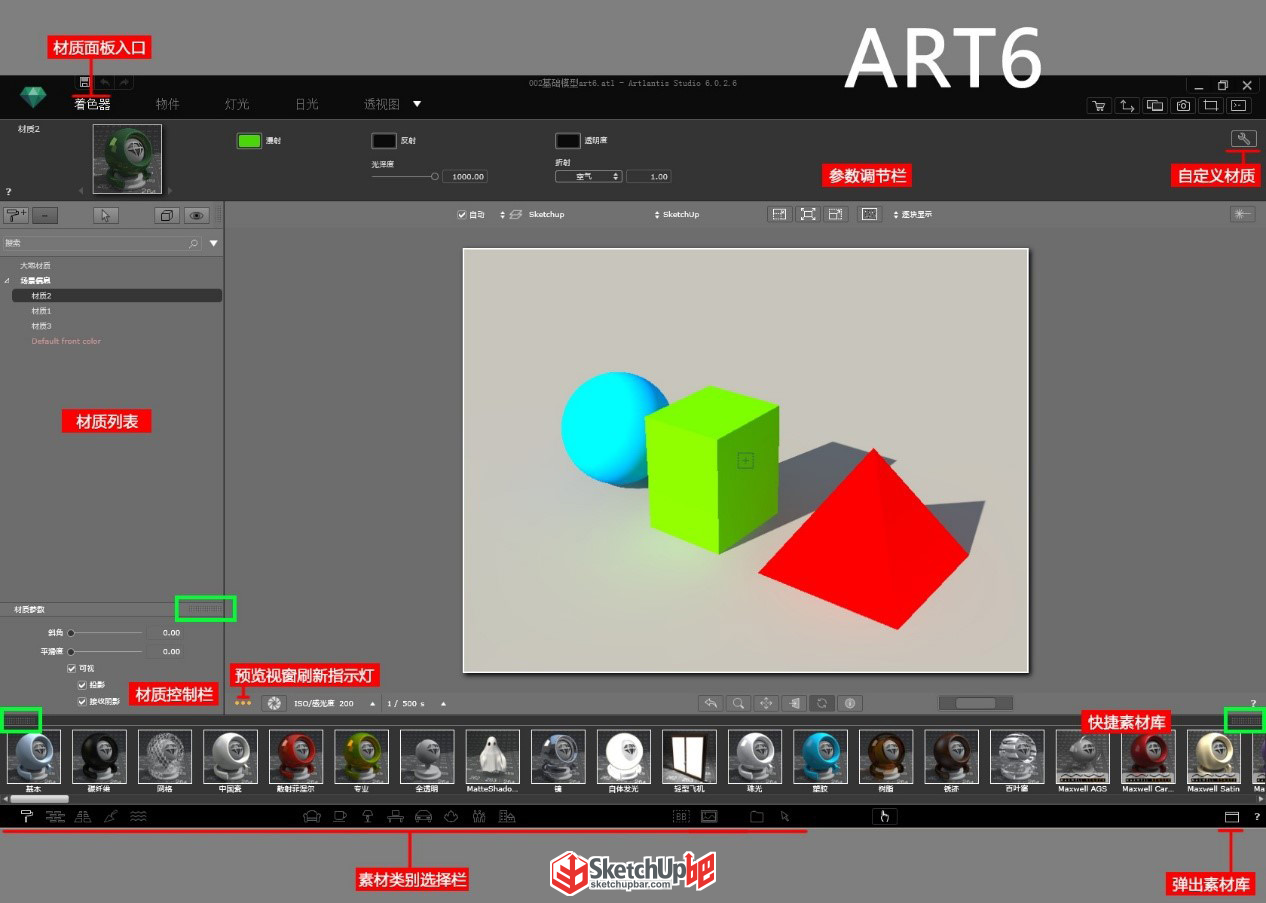Click the green diffuse color swatch
Viewport: 1266px width, 903px height.
click(249, 141)
